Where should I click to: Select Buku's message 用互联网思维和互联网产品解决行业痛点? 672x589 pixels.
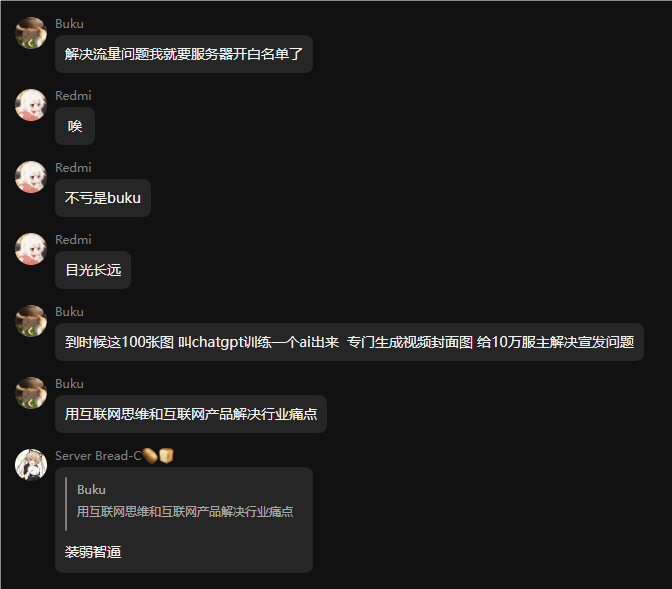[x=191, y=414]
